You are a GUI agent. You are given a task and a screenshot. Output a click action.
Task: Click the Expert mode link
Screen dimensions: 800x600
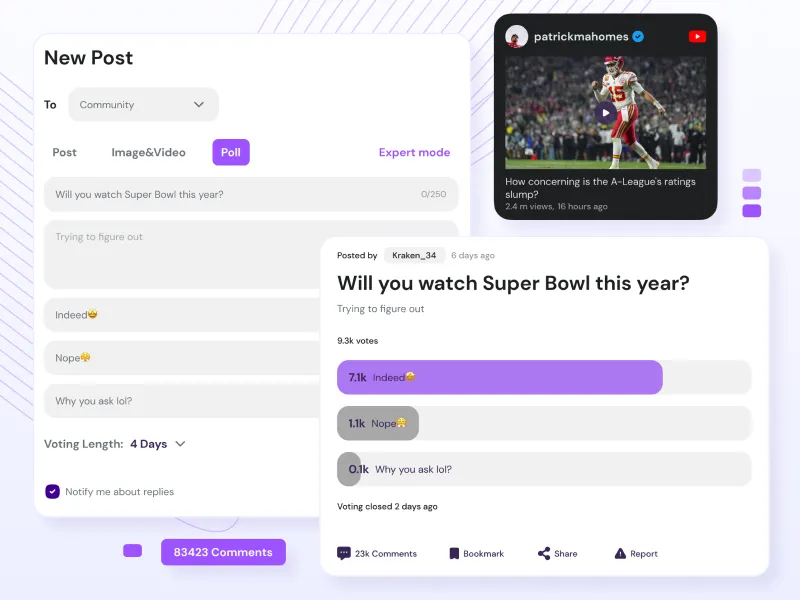(414, 153)
